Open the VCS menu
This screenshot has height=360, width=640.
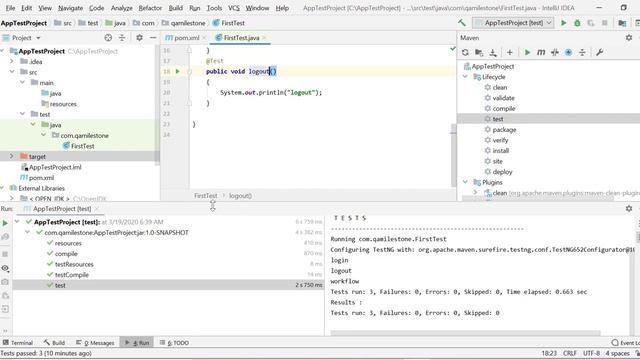pos(233,8)
